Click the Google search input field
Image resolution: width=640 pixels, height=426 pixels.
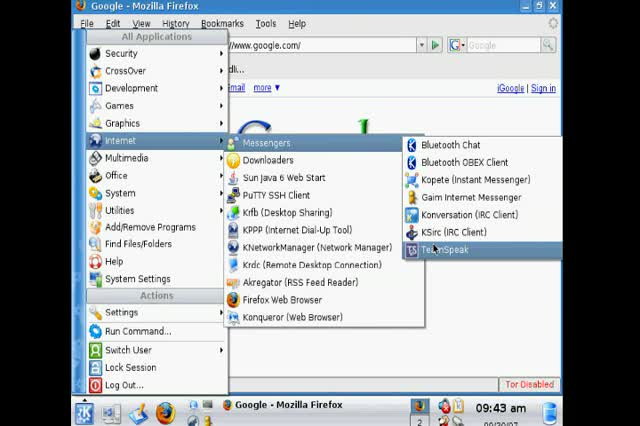[503, 45]
